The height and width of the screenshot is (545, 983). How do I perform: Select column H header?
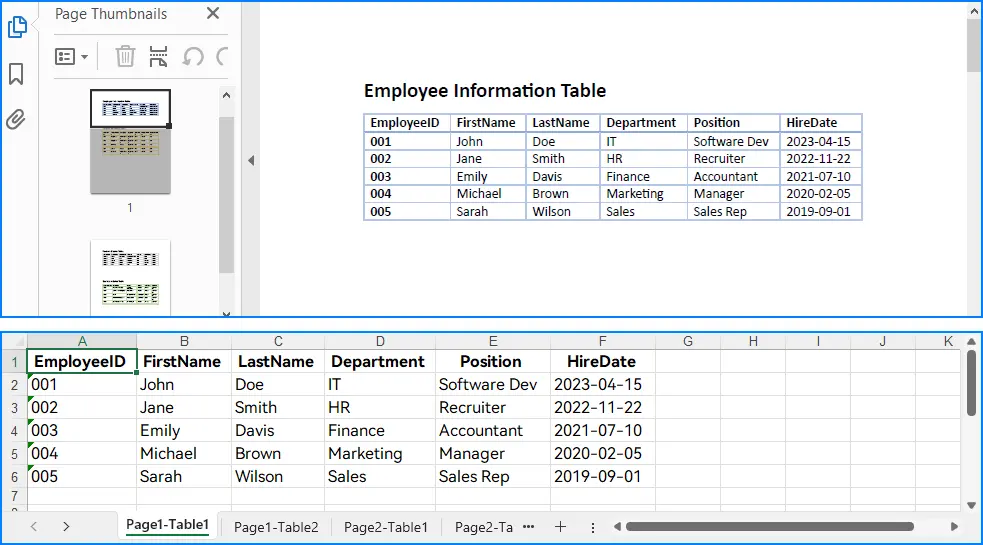pos(753,341)
